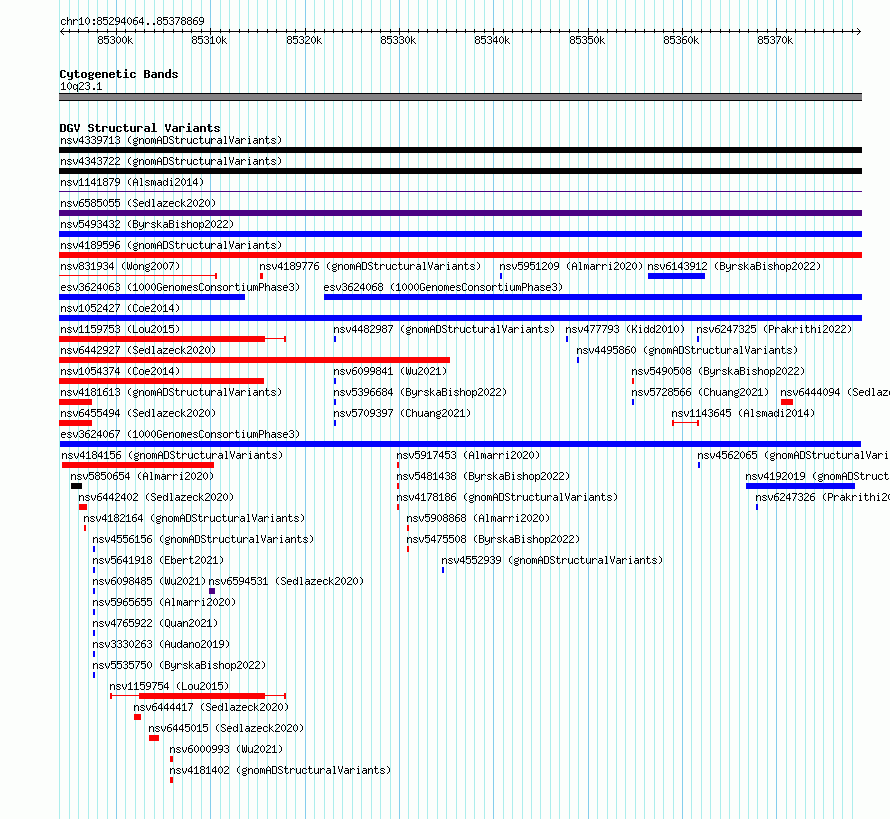Click nsv1052427 (Coe2014) label
The width and height of the screenshot is (890, 819).
point(120,308)
